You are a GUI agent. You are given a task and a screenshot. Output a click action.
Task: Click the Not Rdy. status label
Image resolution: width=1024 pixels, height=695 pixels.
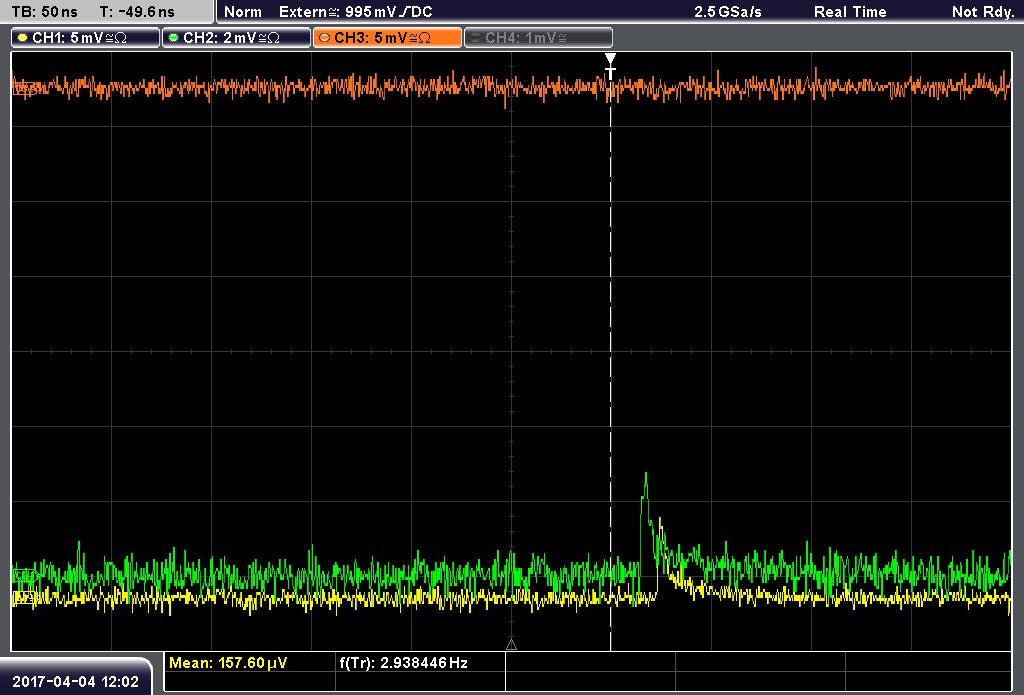pos(982,12)
